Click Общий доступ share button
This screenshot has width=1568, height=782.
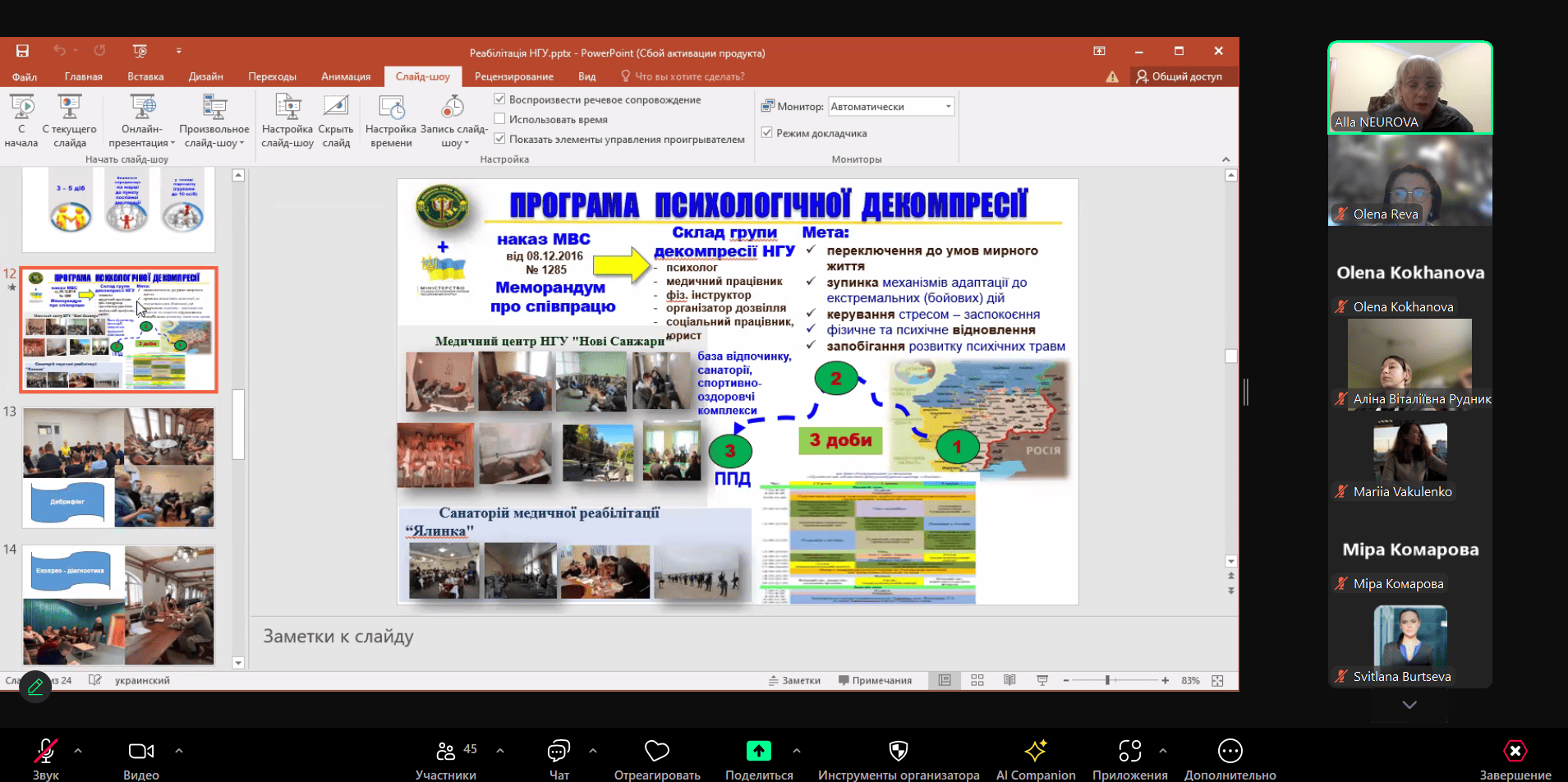pos(1179,76)
